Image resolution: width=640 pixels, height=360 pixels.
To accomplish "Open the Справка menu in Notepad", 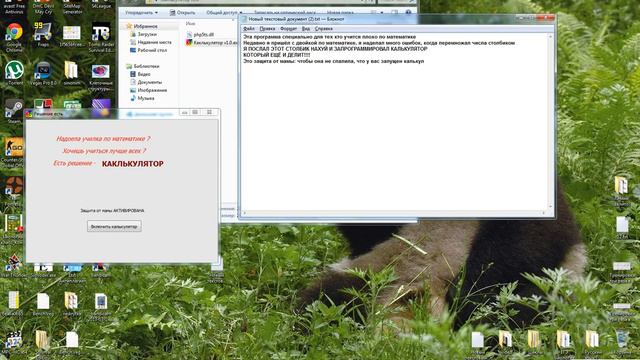I will (324, 29).
